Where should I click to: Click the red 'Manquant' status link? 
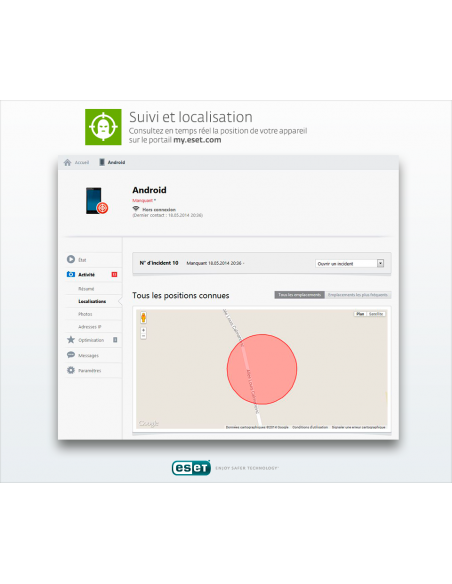tap(143, 200)
